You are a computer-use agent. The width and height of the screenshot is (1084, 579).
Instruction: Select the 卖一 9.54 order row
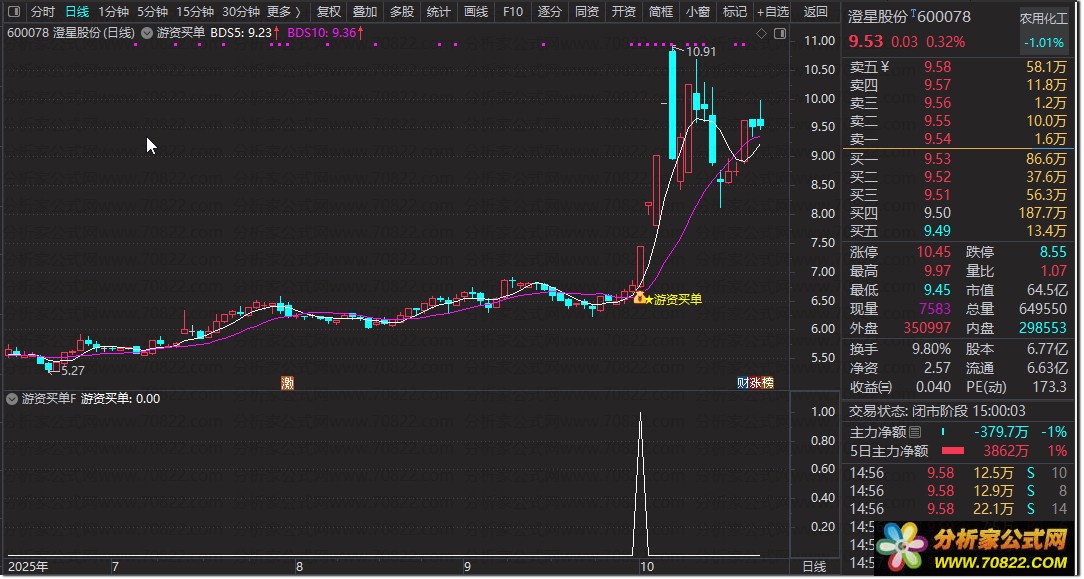click(x=958, y=139)
